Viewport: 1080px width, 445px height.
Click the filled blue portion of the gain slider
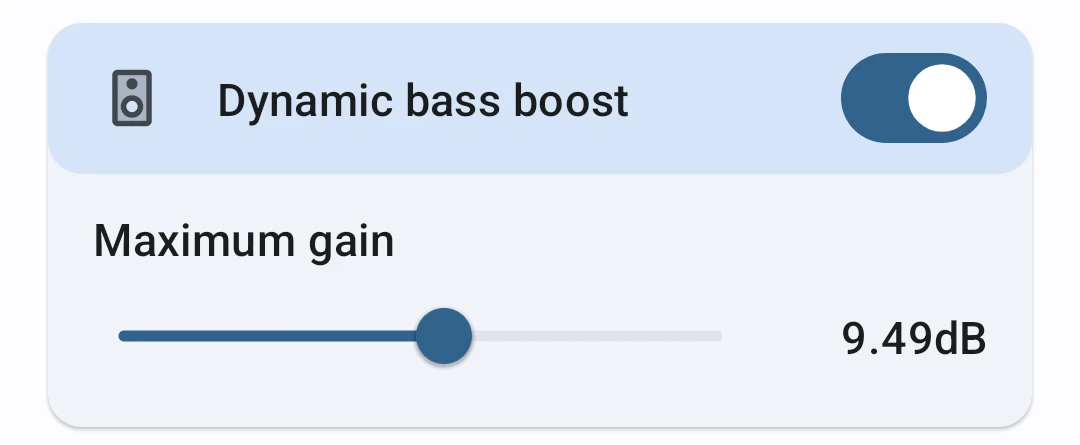270,336
